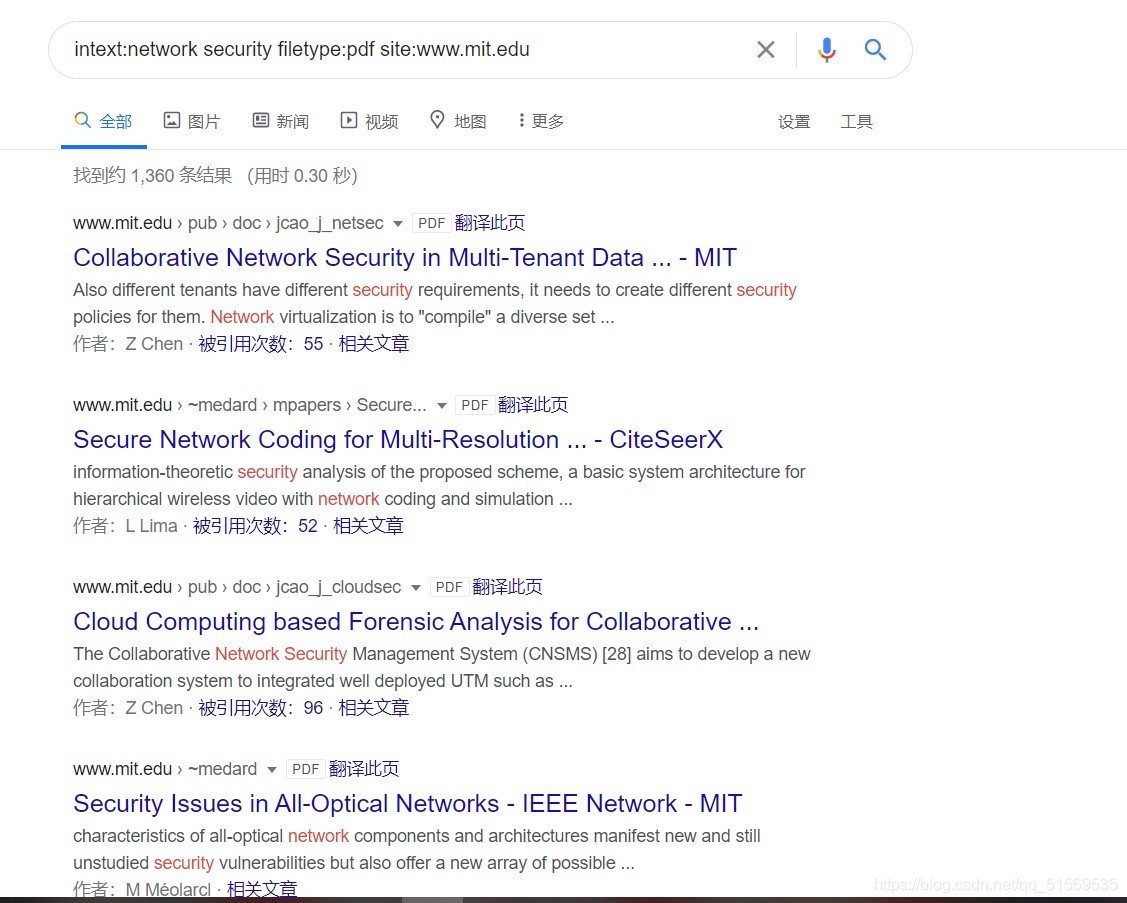Select the 地图 maps tab
Image resolution: width=1127 pixels, height=903 pixels.
458,121
